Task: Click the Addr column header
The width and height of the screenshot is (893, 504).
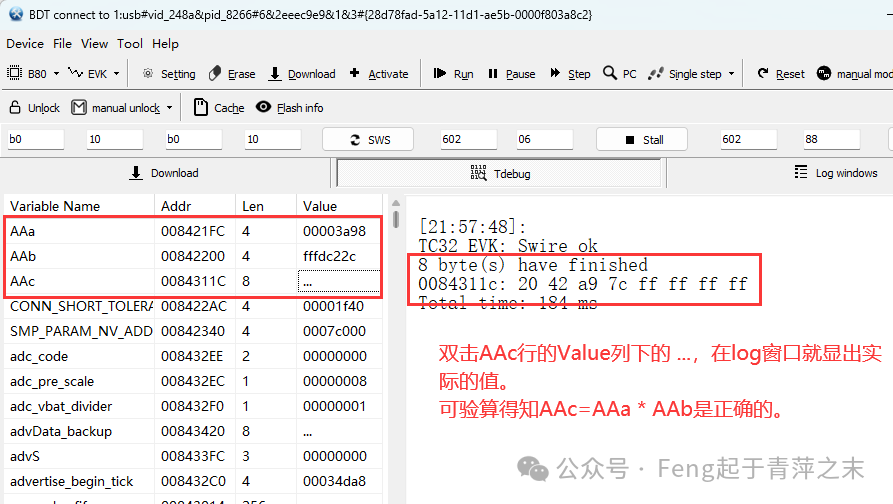Action: pyautogui.click(x=195, y=206)
